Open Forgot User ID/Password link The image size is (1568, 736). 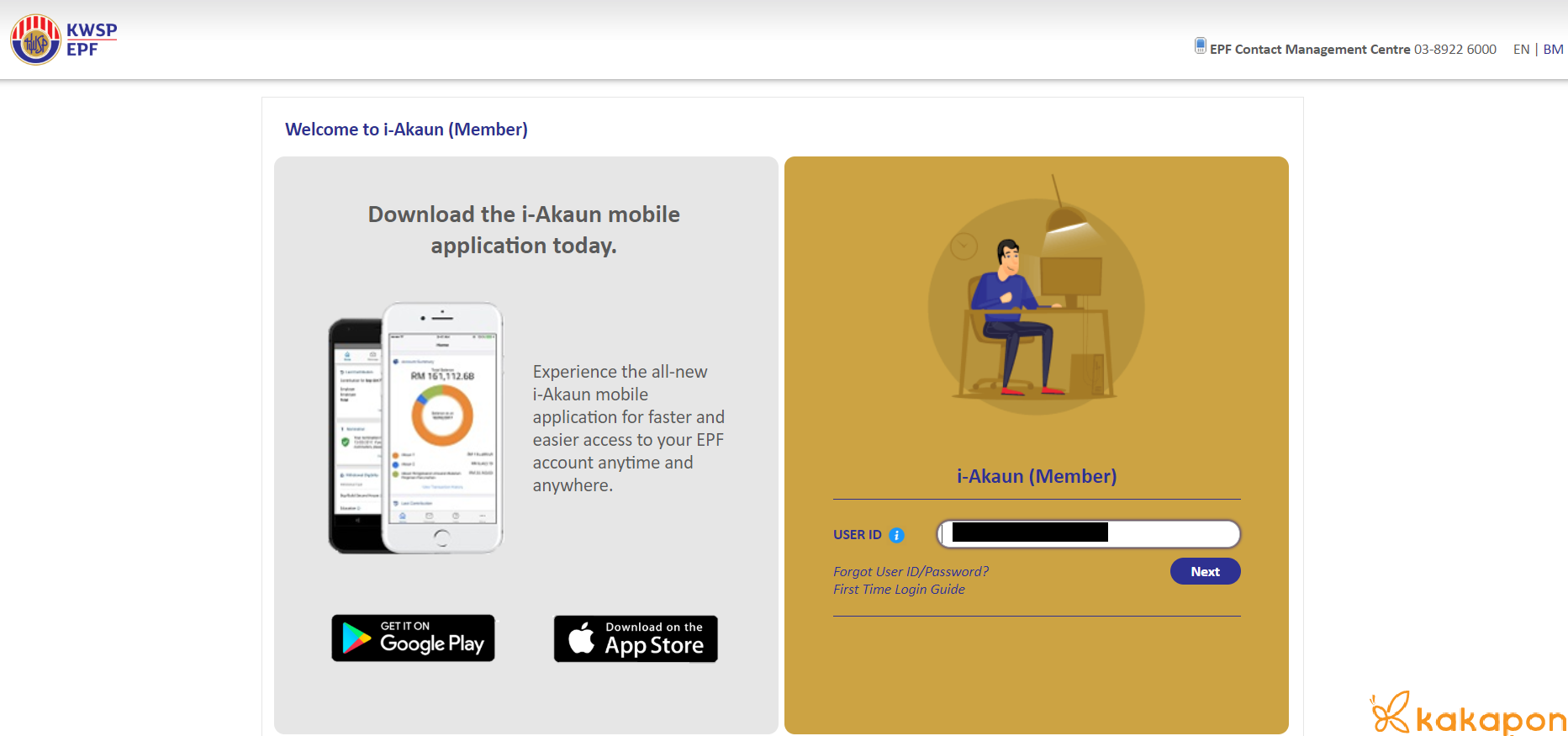pyautogui.click(x=911, y=571)
